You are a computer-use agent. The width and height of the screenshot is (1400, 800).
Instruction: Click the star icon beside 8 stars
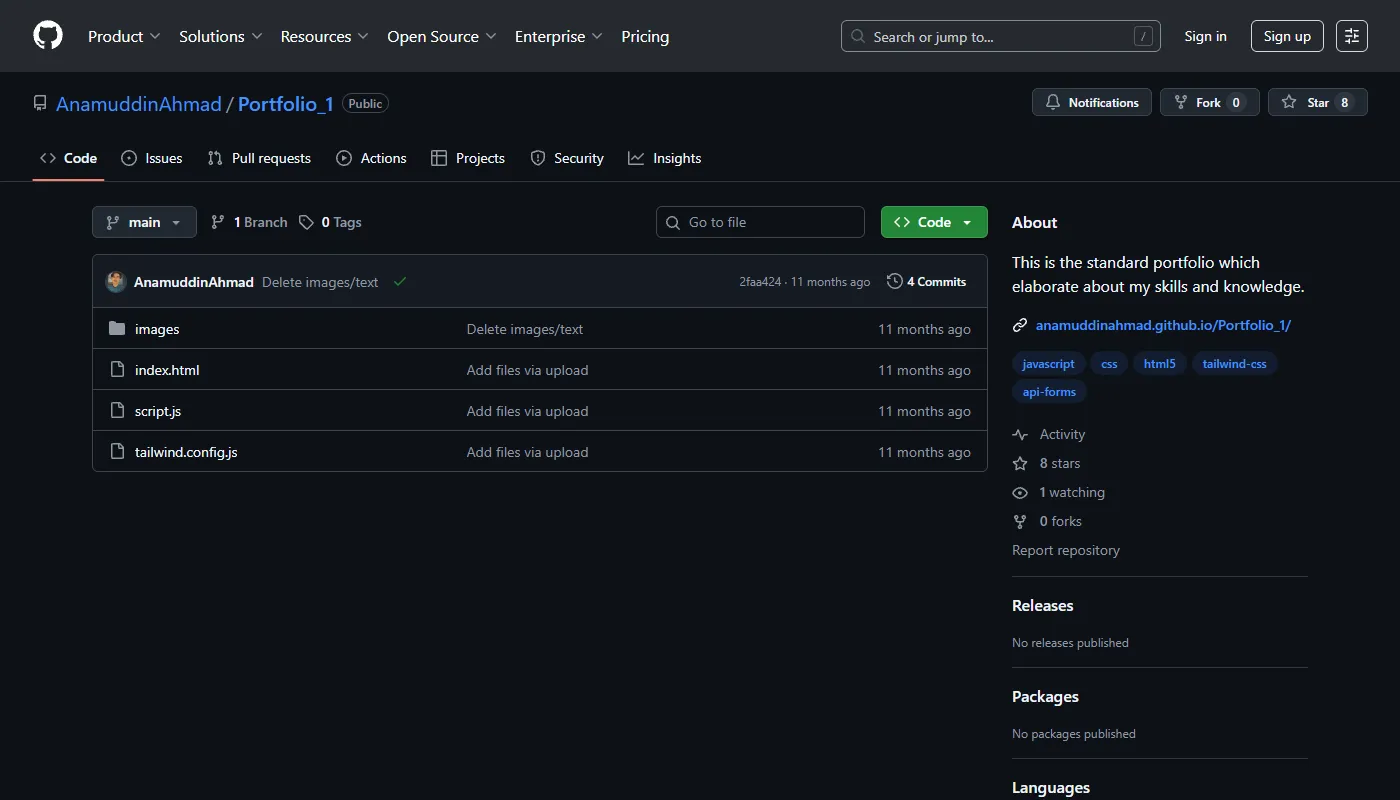click(x=1020, y=463)
